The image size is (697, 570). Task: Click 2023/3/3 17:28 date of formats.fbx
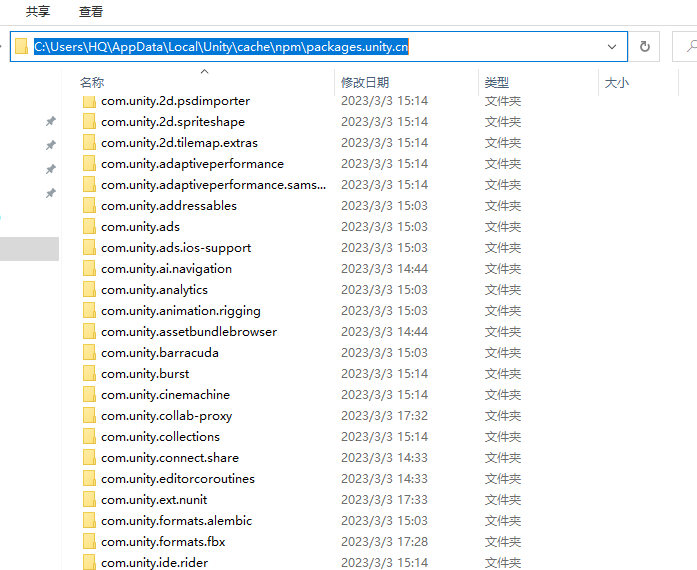(385, 542)
